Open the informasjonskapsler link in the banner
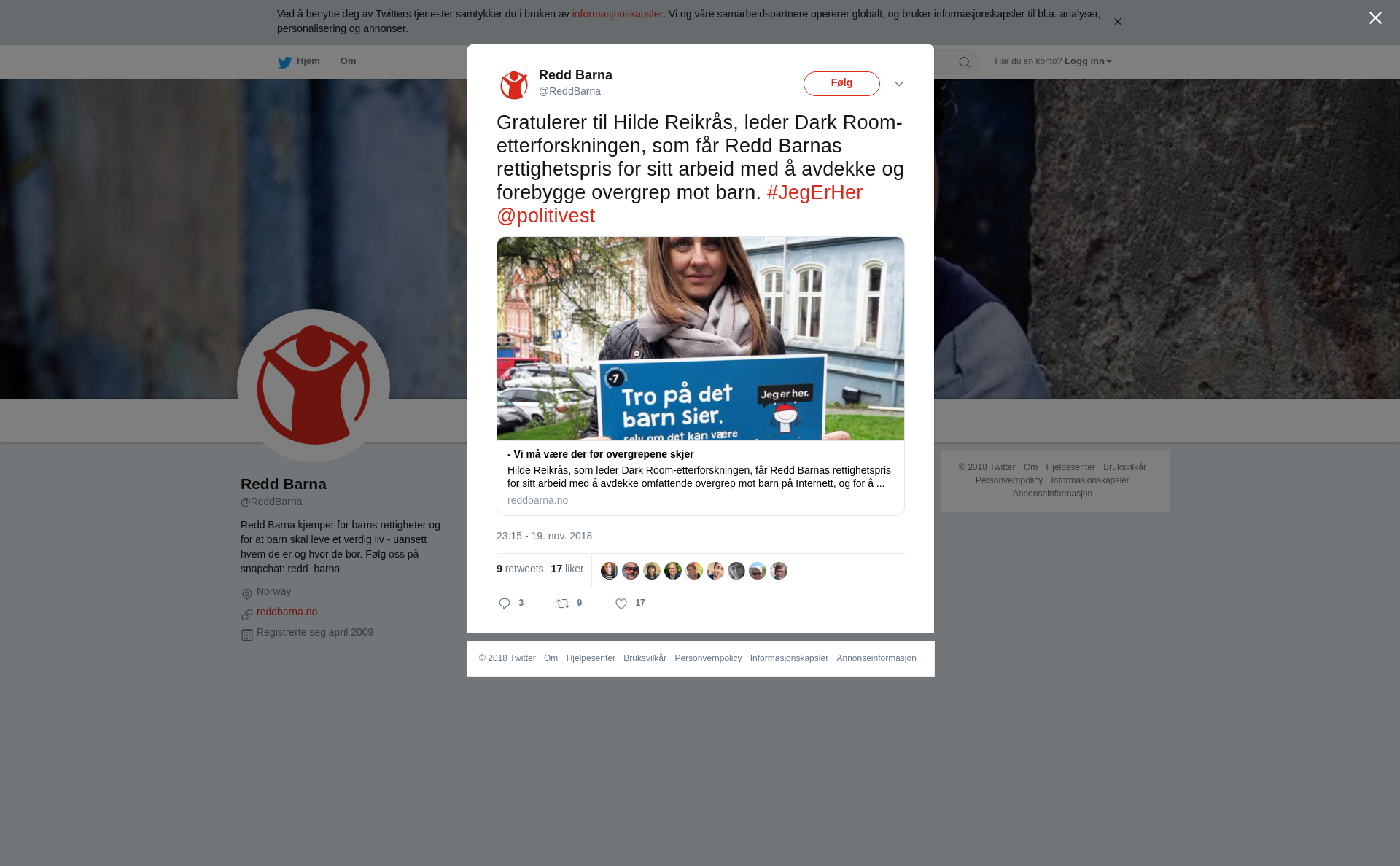Image resolution: width=1400 pixels, height=866 pixels. click(617, 14)
